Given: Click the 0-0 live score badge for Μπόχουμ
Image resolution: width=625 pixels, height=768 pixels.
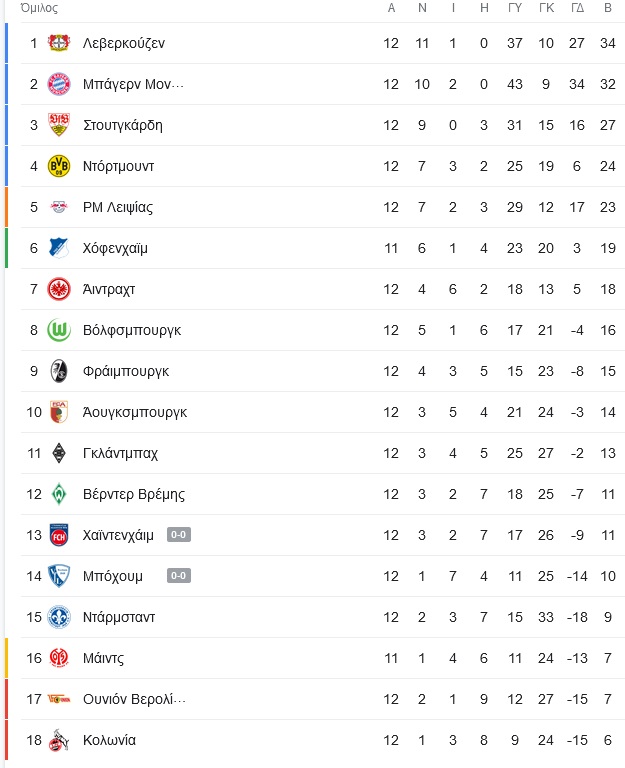Looking at the screenshot, I should pos(179,576).
